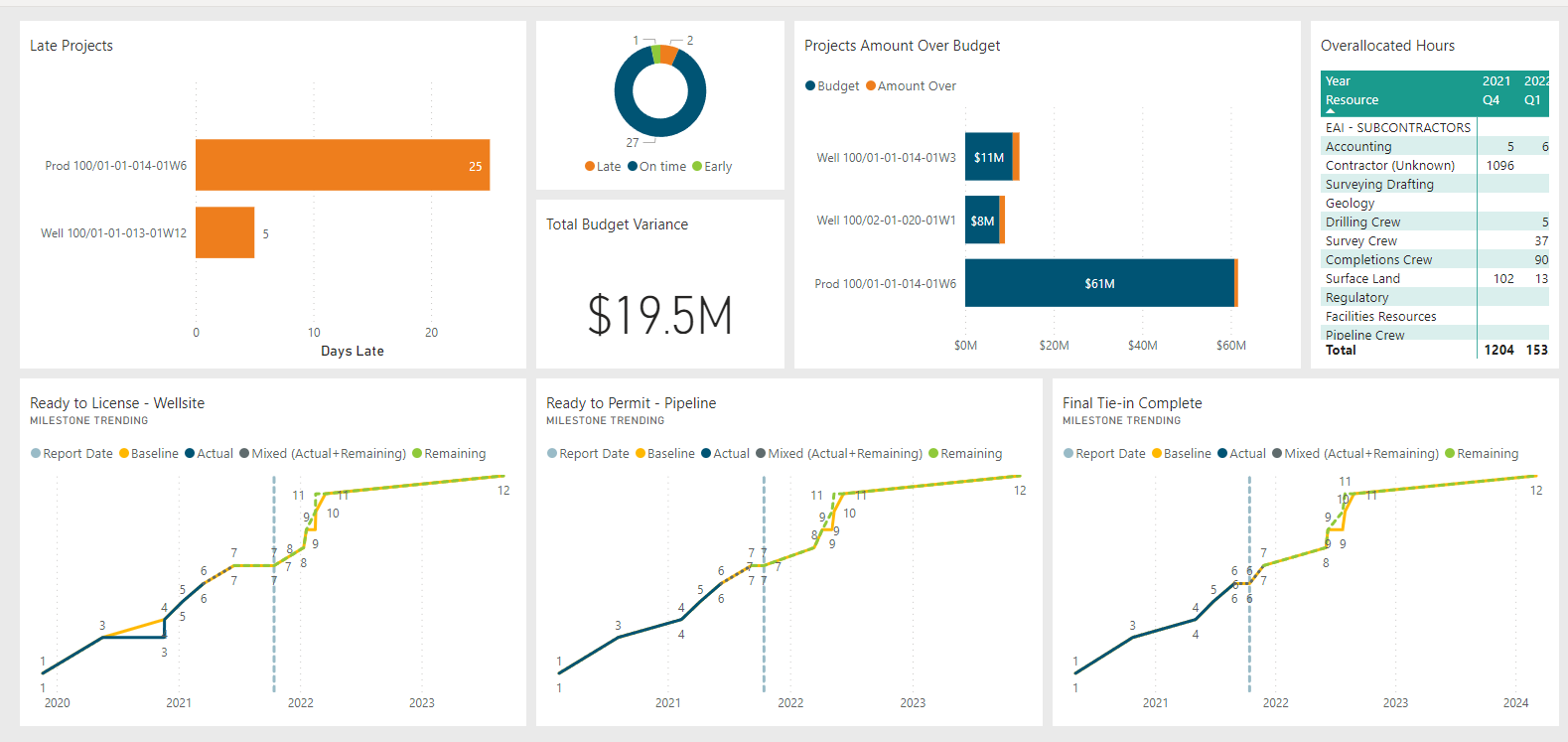The width and height of the screenshot is (1568, 742).
Task: Select Contractor (Unknown) row in the table
Action: tap(1389, 166)
